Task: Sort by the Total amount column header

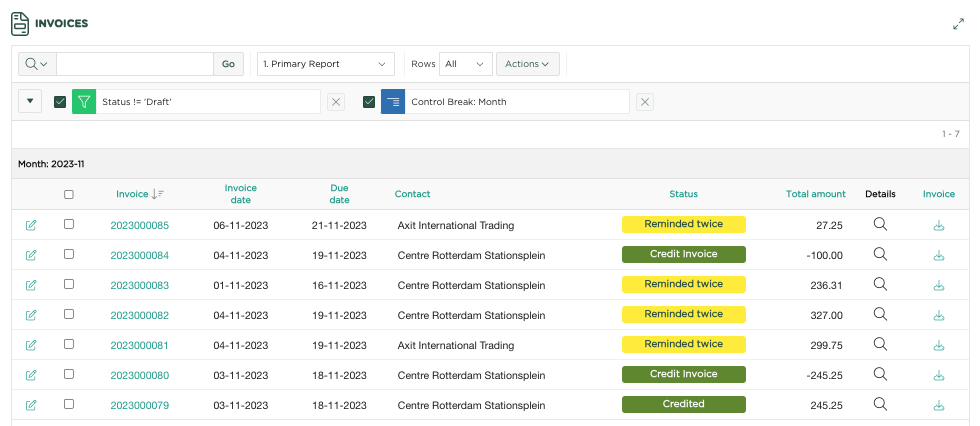Action: [x=815, y=194]
